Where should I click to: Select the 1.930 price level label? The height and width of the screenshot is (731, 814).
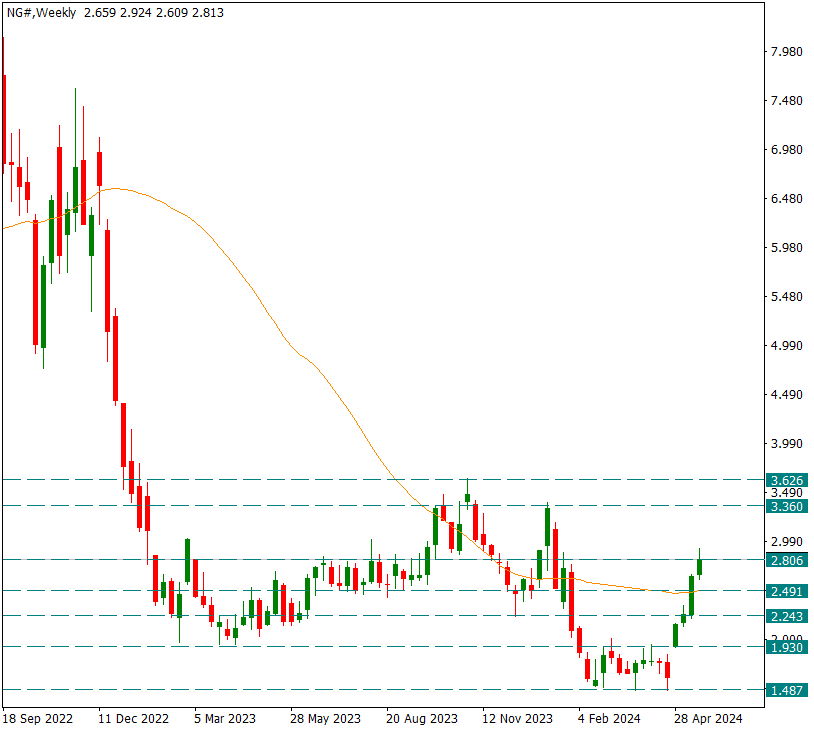[x=787, y=647]
